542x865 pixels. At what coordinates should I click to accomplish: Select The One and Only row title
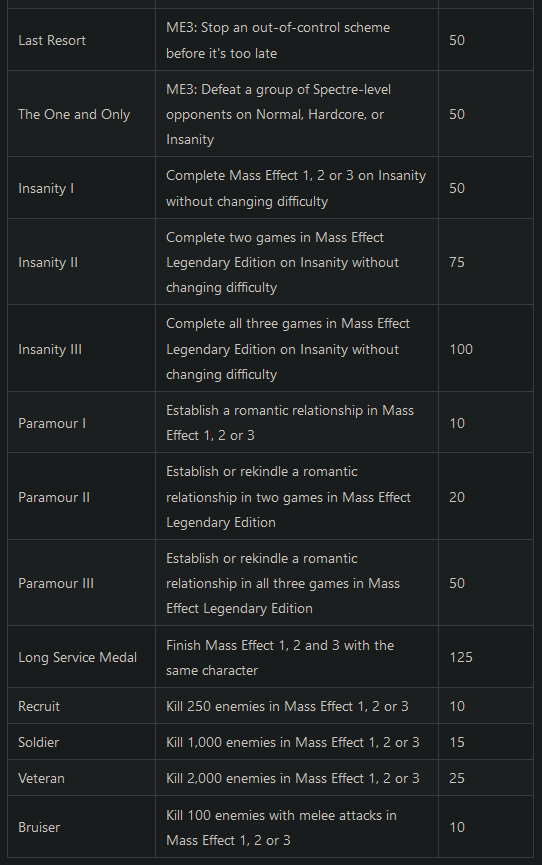74,114
